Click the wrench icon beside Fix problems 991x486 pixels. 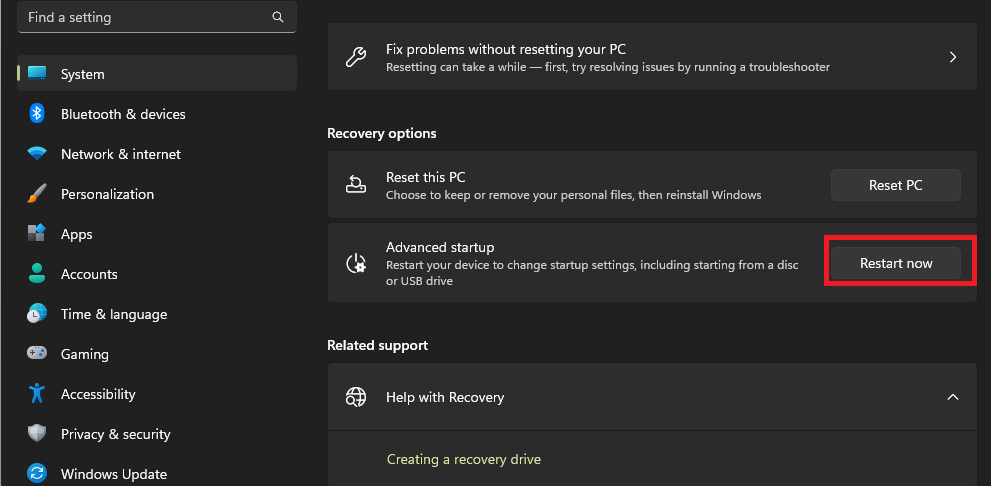[356, 57]
